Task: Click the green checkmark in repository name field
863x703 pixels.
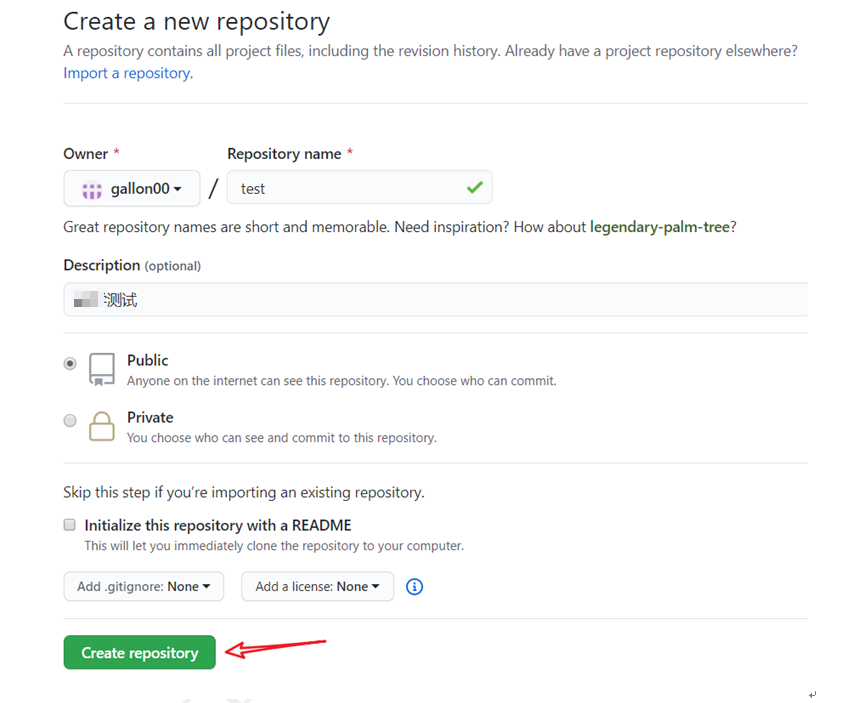Action: coord(474,187)
